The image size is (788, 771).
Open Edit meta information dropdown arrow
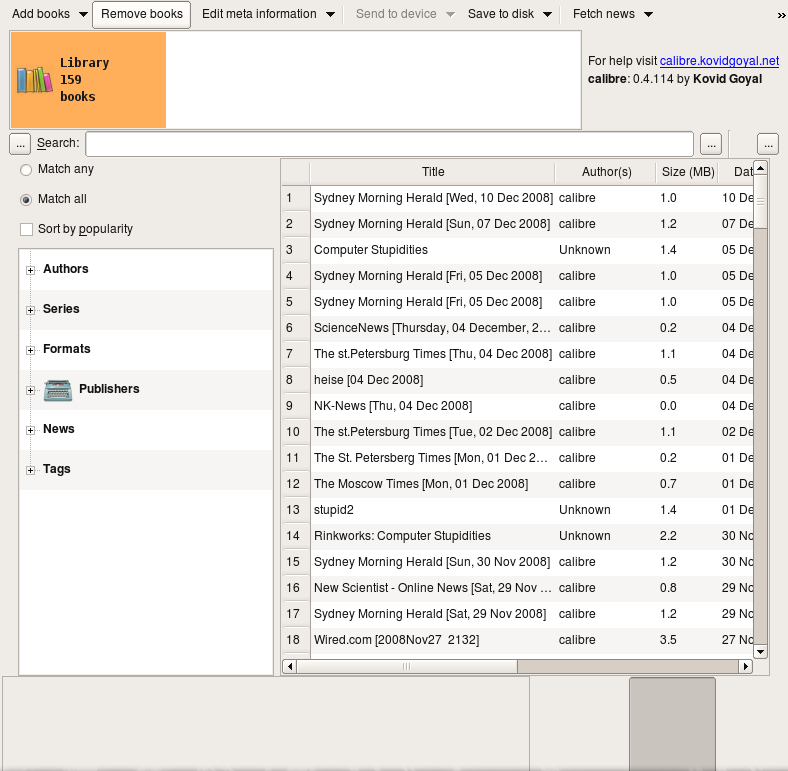point(330,15)
